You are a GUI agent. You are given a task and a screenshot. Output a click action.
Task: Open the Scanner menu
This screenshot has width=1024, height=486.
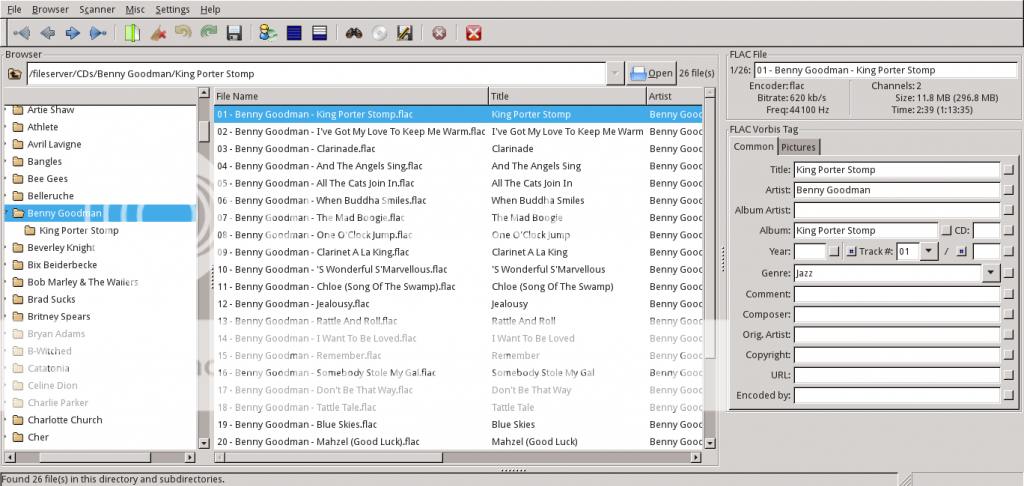(97, 9)
